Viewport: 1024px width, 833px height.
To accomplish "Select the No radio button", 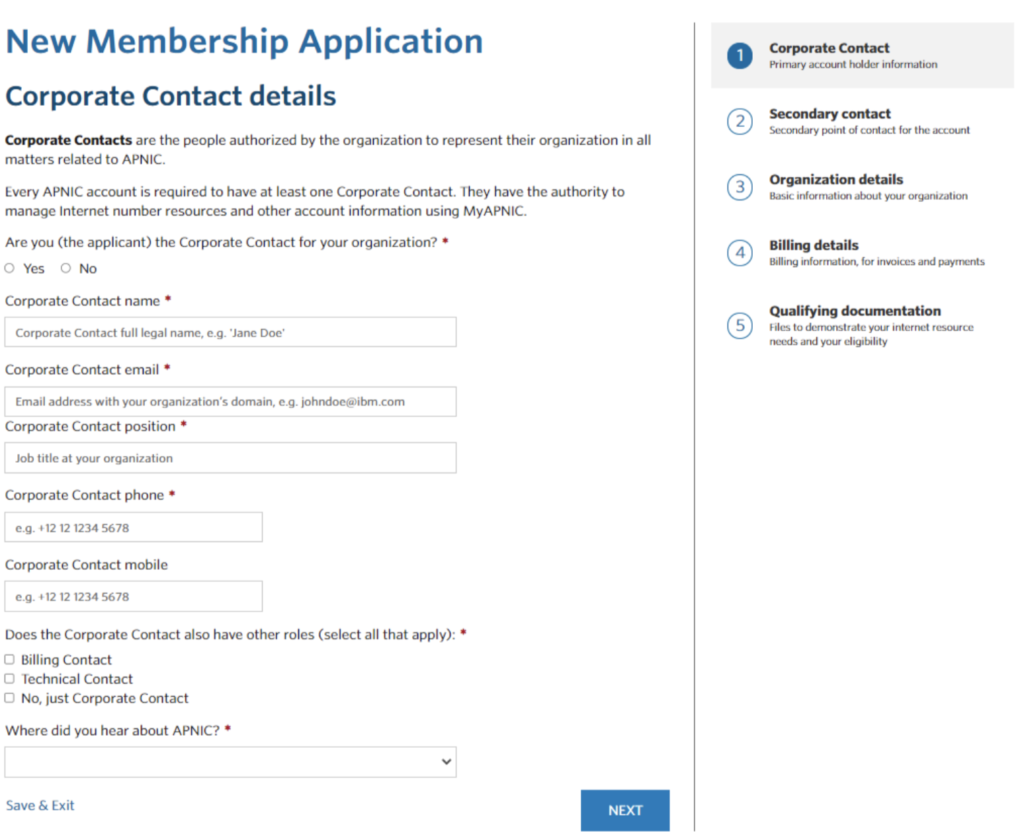I will 66,268.
